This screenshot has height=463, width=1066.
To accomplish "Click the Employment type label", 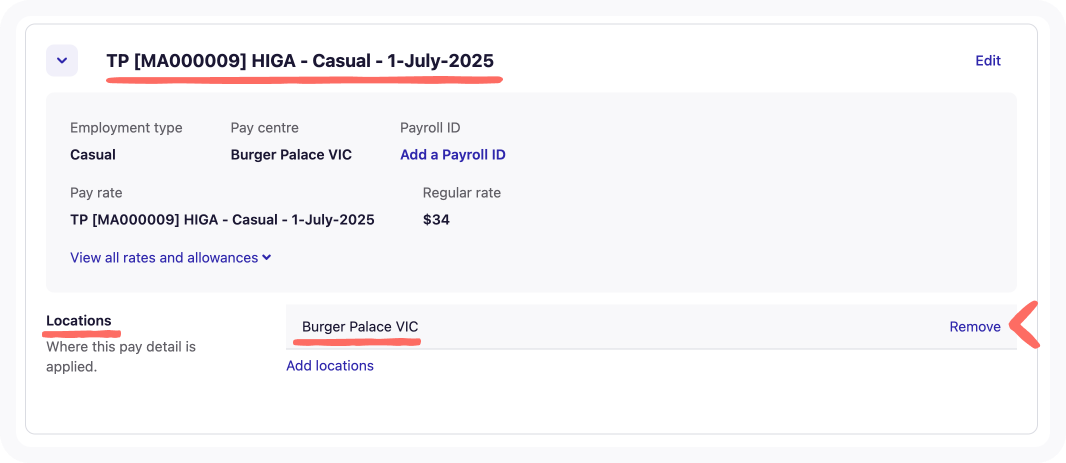I will coord(126,128).
